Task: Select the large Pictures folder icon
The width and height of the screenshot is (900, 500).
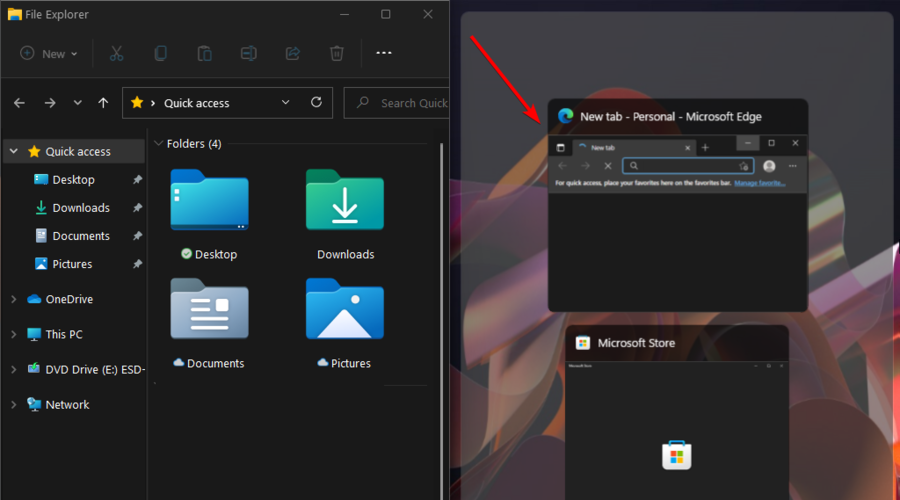Action: [x=344, y=309]
